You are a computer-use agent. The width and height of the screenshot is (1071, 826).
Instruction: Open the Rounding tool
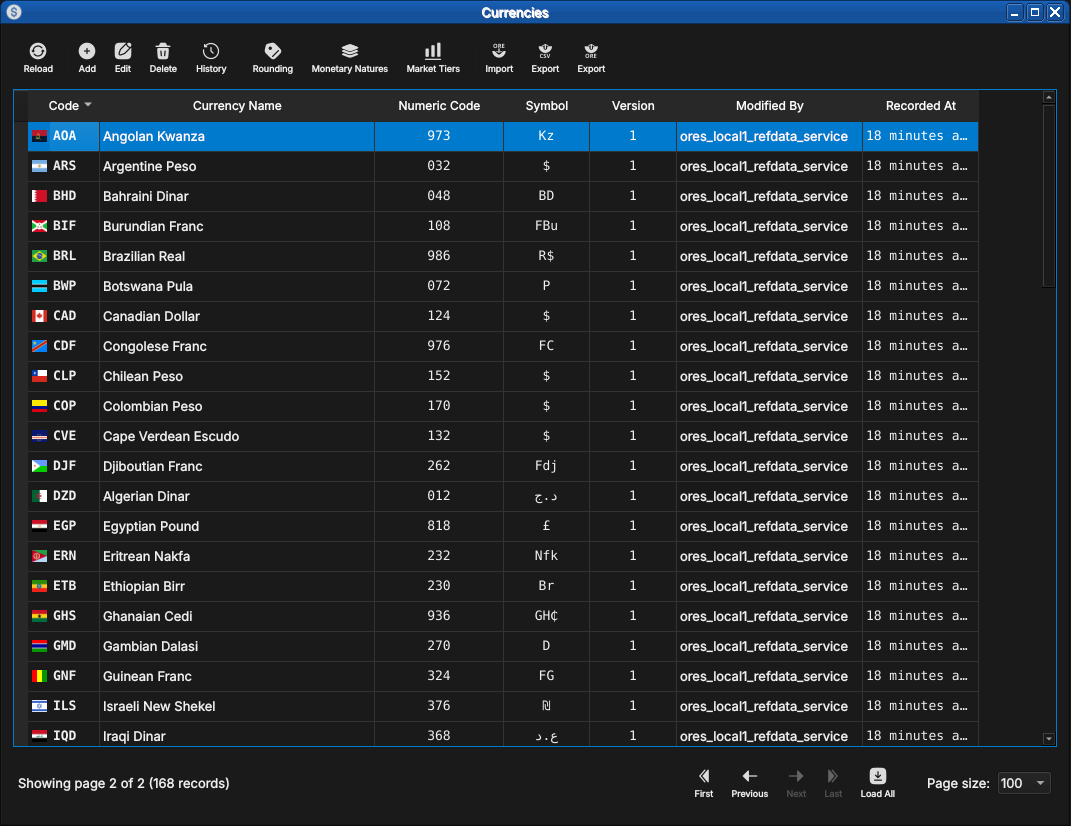coord(273,58)
